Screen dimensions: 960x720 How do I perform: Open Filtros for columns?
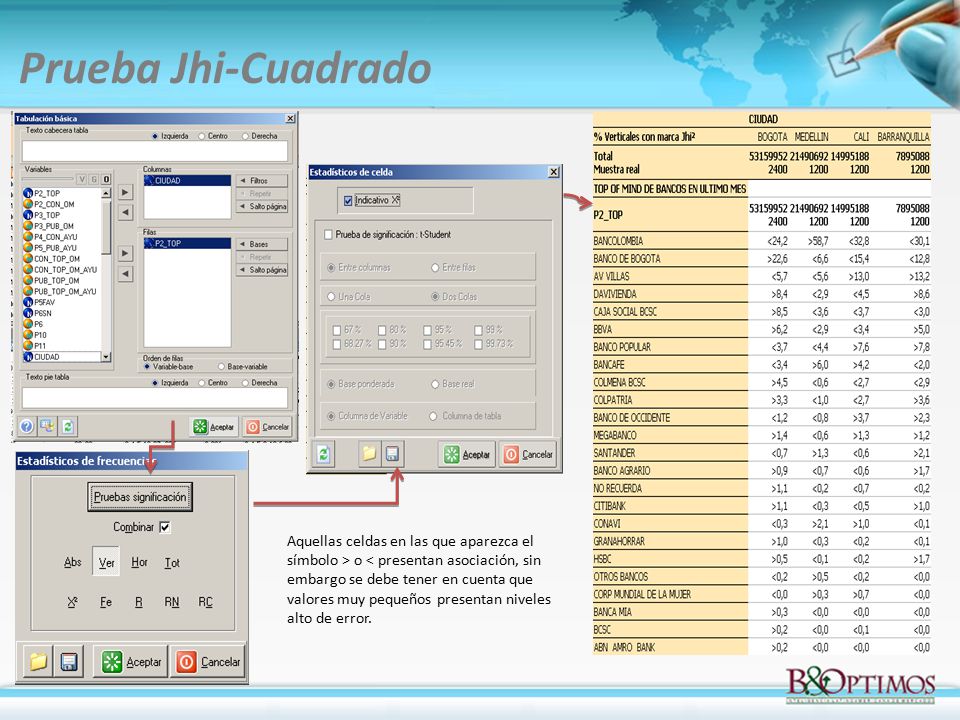pos(261,181)
